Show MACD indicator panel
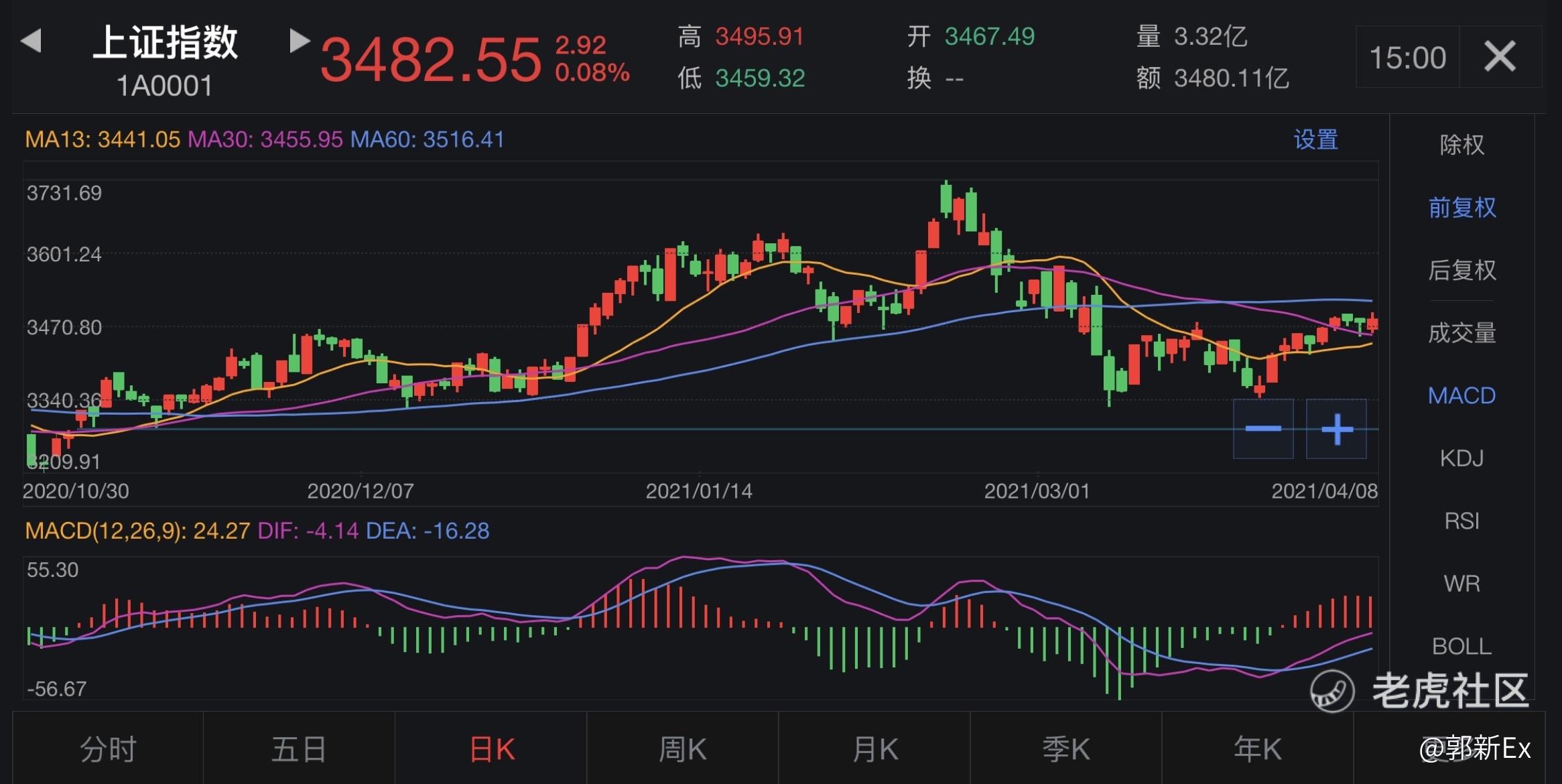The image size is (1562, 784). click(x=1461, y=395)
